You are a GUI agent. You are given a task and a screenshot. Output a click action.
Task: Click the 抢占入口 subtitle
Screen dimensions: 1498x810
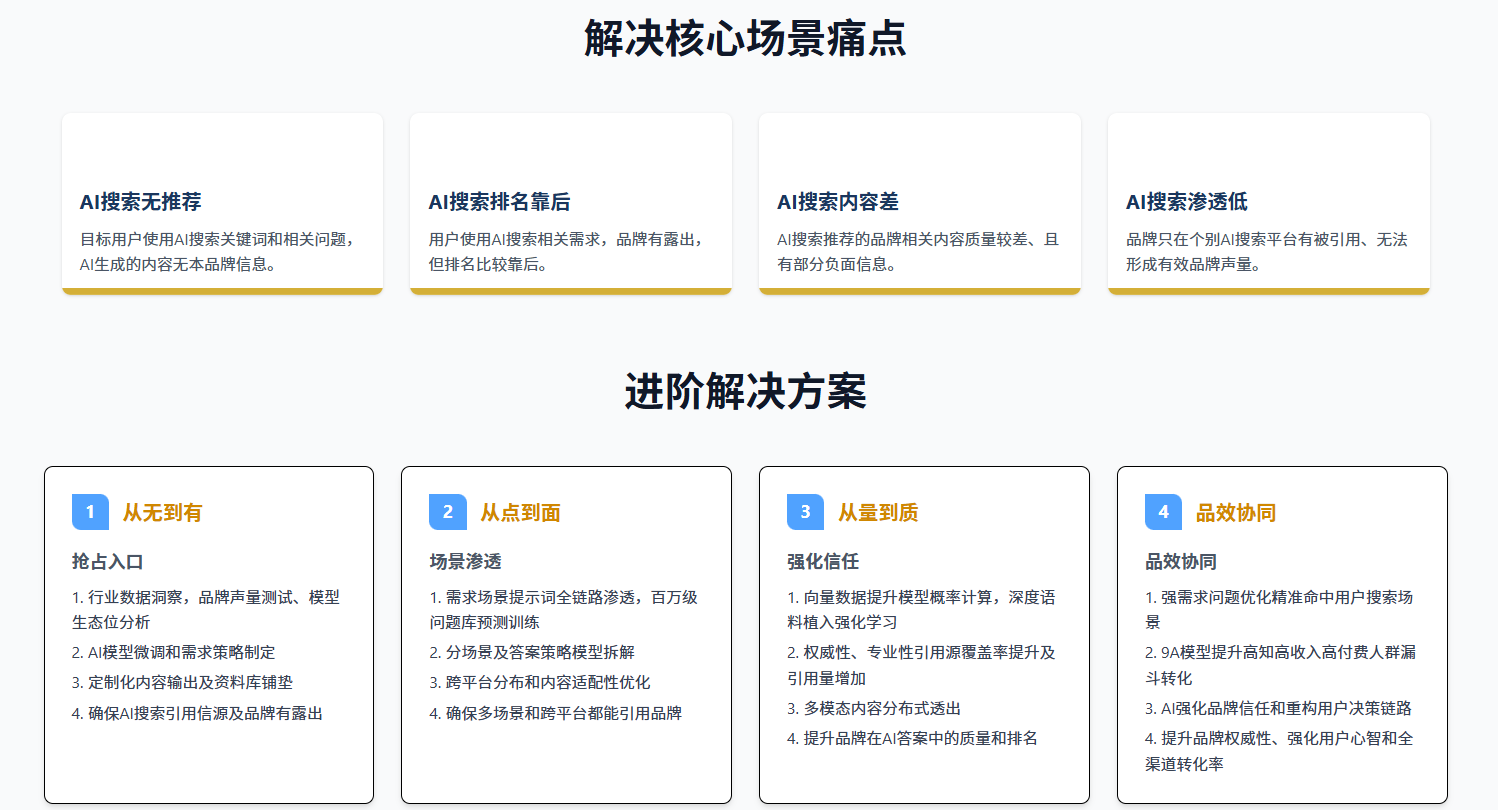[x=100, y=561]
